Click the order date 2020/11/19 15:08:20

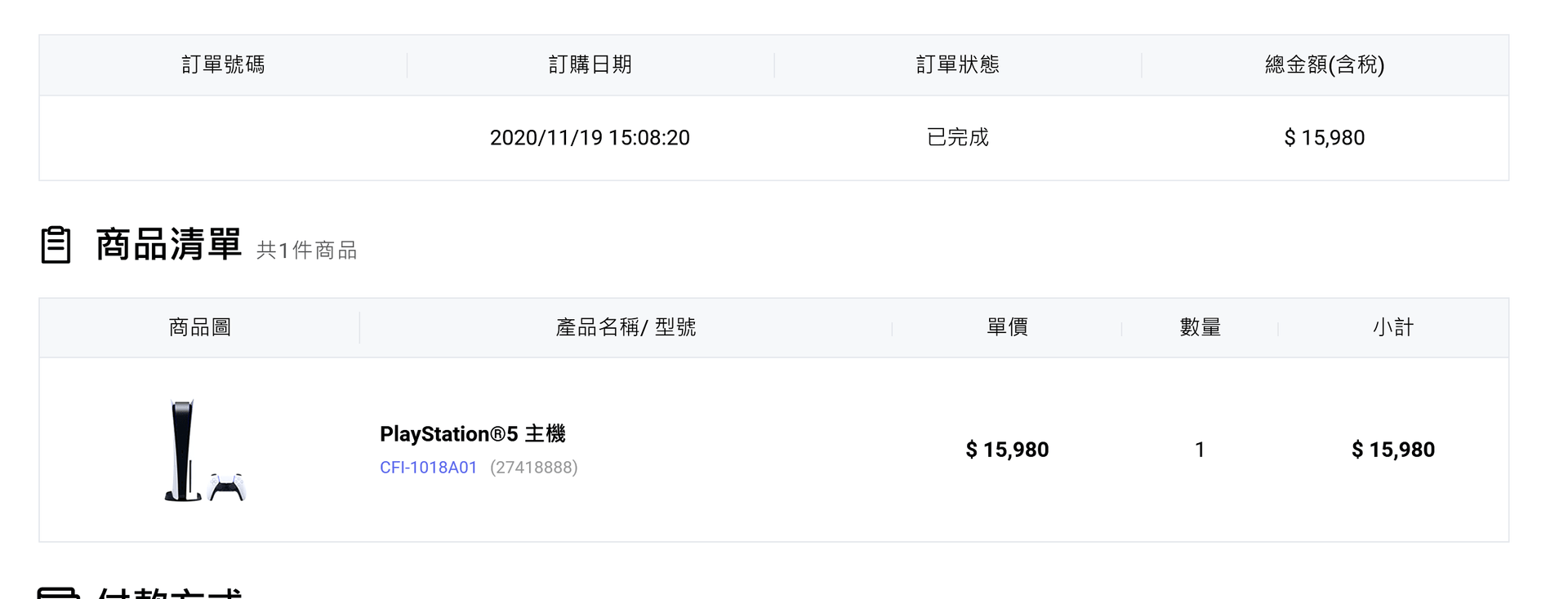click(x=590, y=138)
